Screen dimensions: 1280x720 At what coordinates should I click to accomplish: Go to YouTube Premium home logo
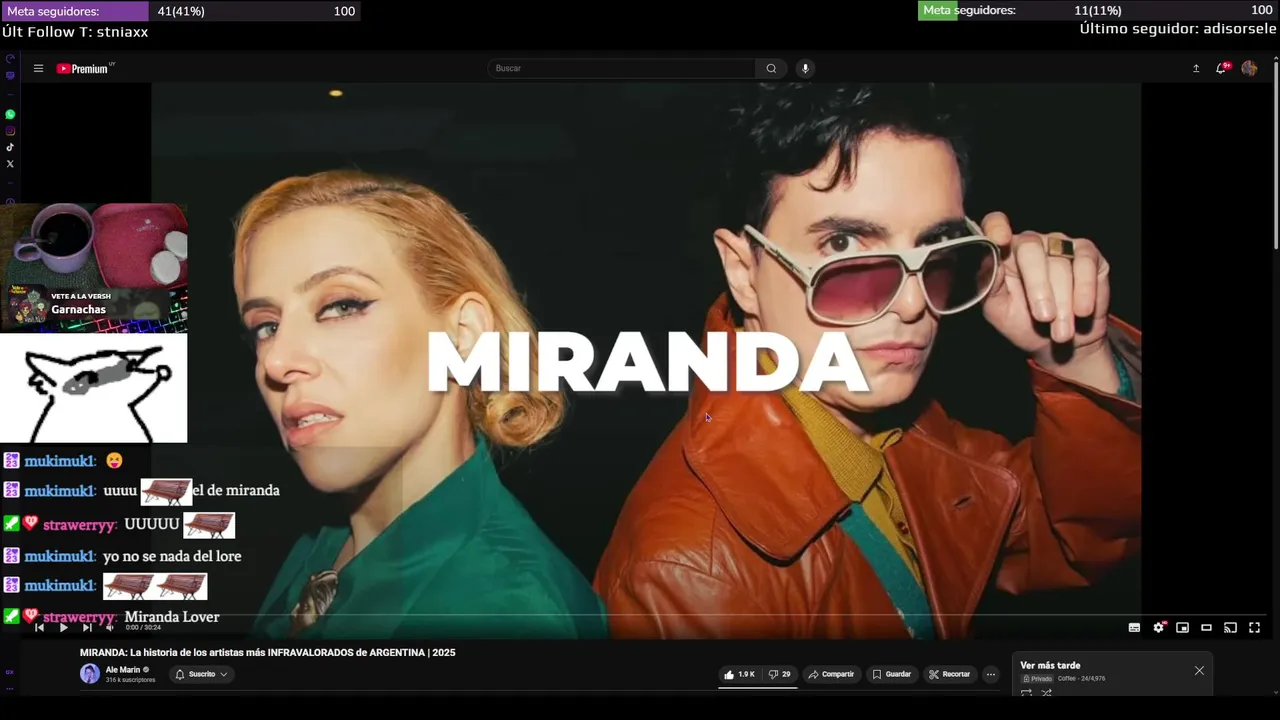pyautogui.click(x=85, y=69)
